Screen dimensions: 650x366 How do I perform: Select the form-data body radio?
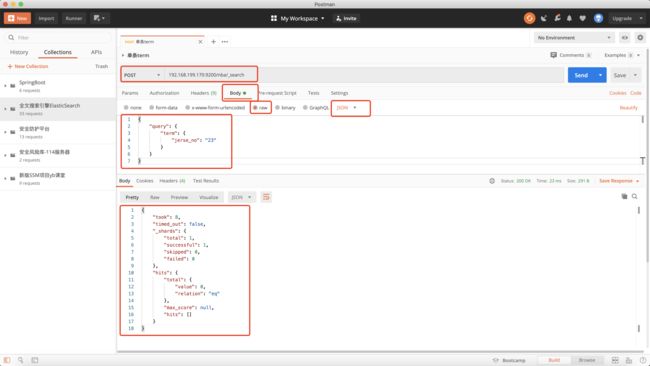tap(151, 108)
